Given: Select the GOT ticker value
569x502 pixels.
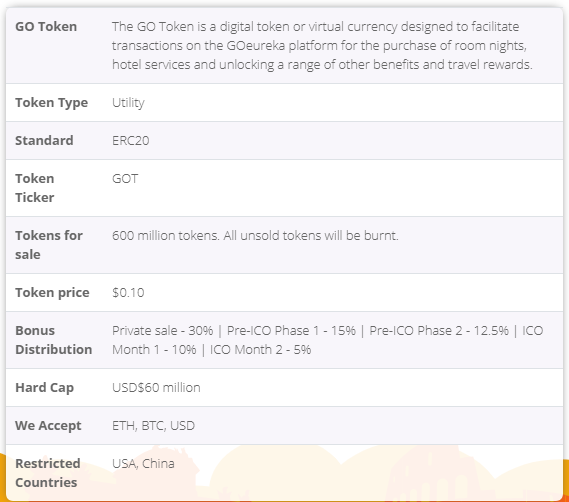Looking at the screenshot, I should pos(125,179).
